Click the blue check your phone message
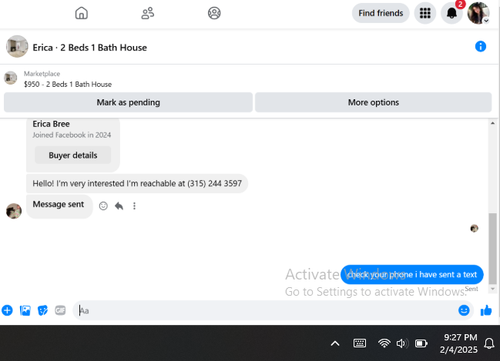 [x=412, y=275]
